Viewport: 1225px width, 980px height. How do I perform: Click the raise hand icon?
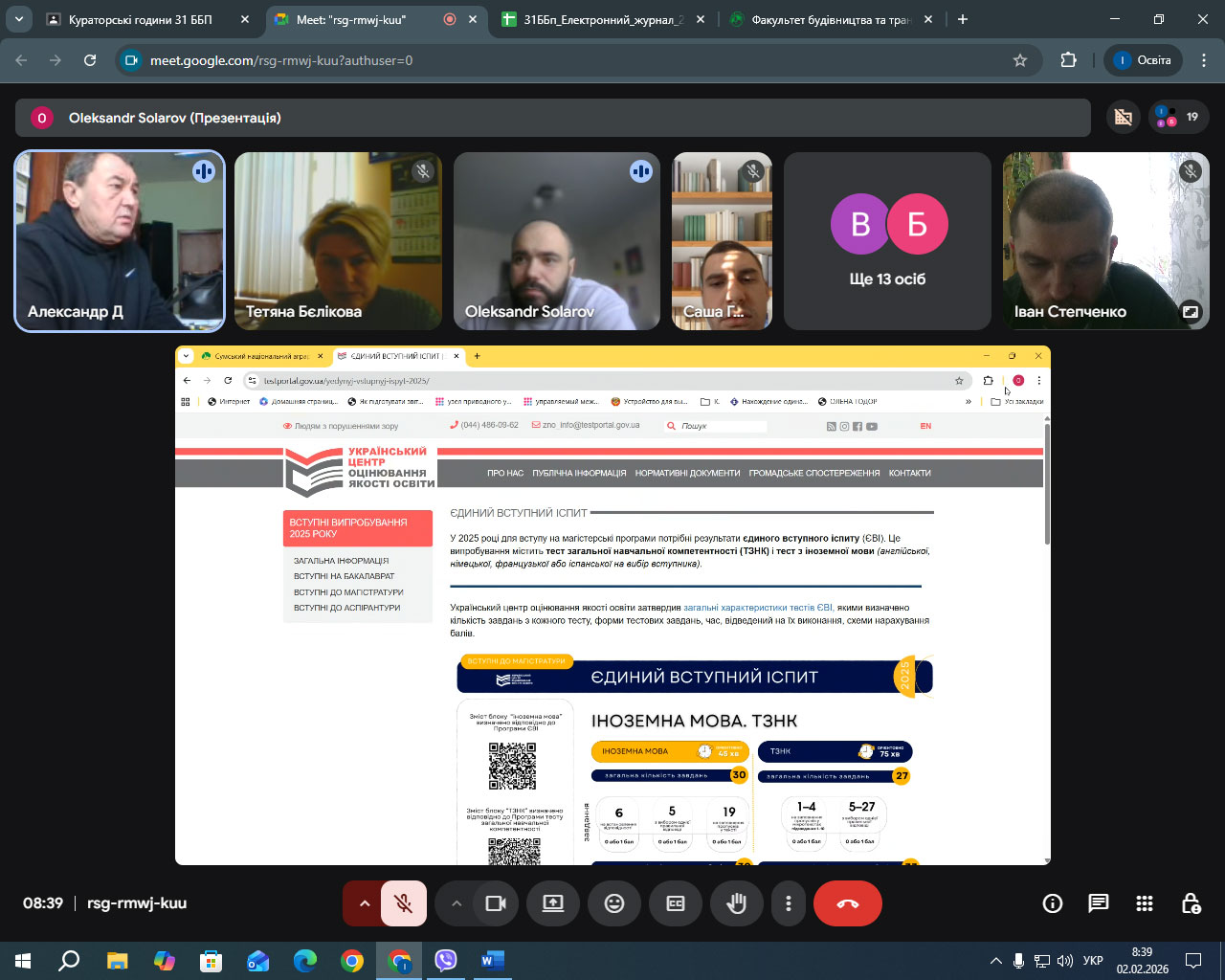tap(736, 903)
